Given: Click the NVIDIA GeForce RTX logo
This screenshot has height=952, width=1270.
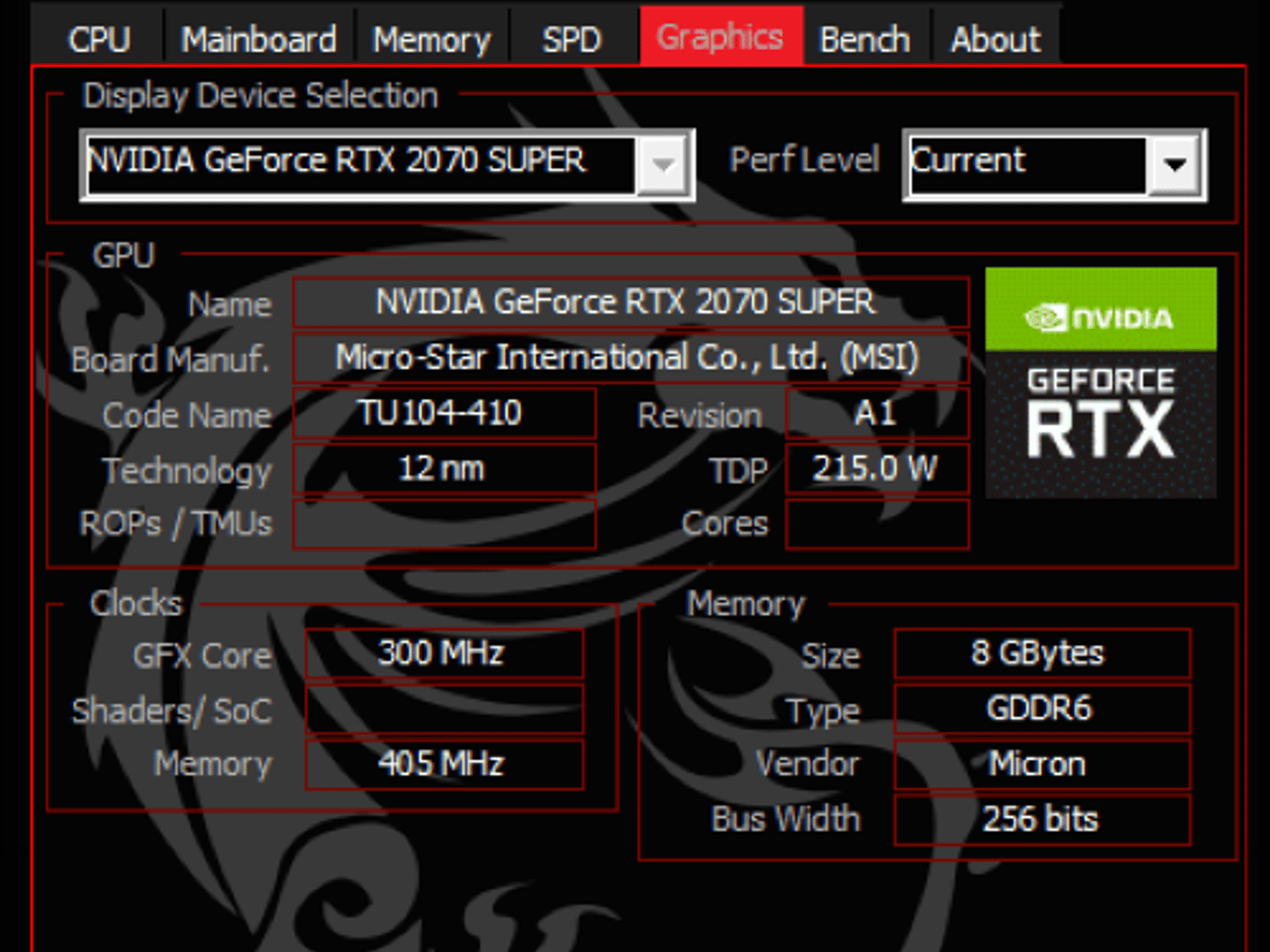Looking at the screenshot, I should (1101, 382).
